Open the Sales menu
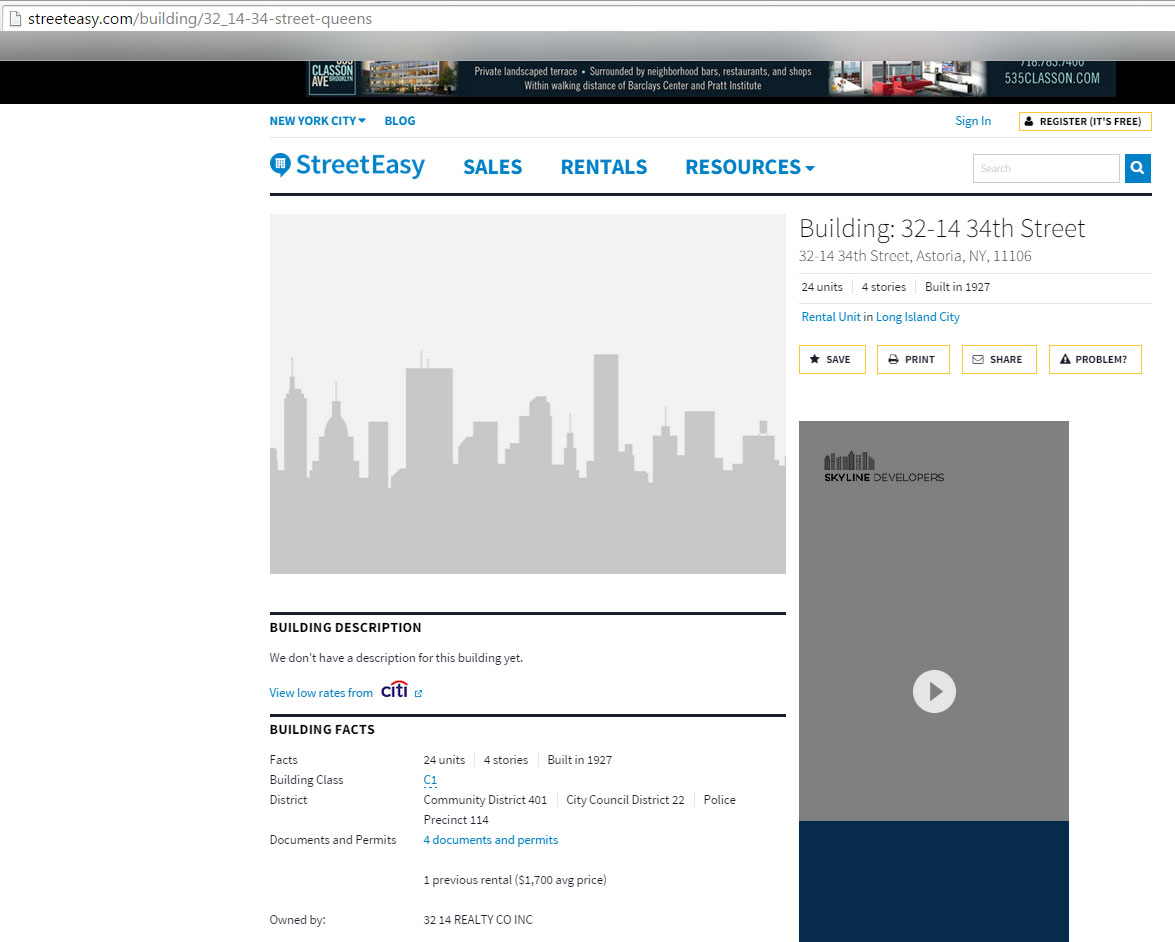1175x942 pixels. [x=492, y=167]
